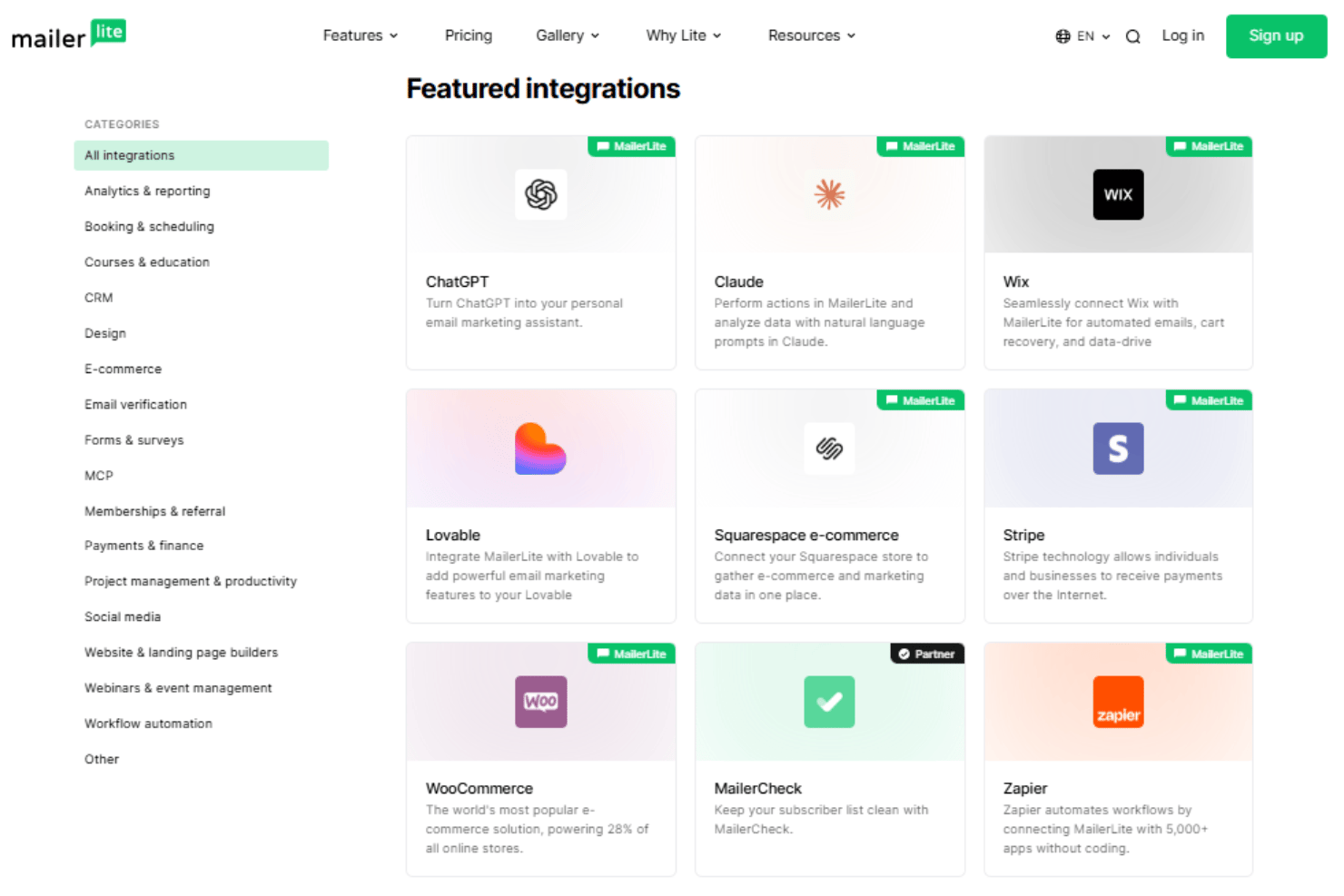
Task: Click the MailerCheck checkmark icon
Action: [x=829, y=702]
